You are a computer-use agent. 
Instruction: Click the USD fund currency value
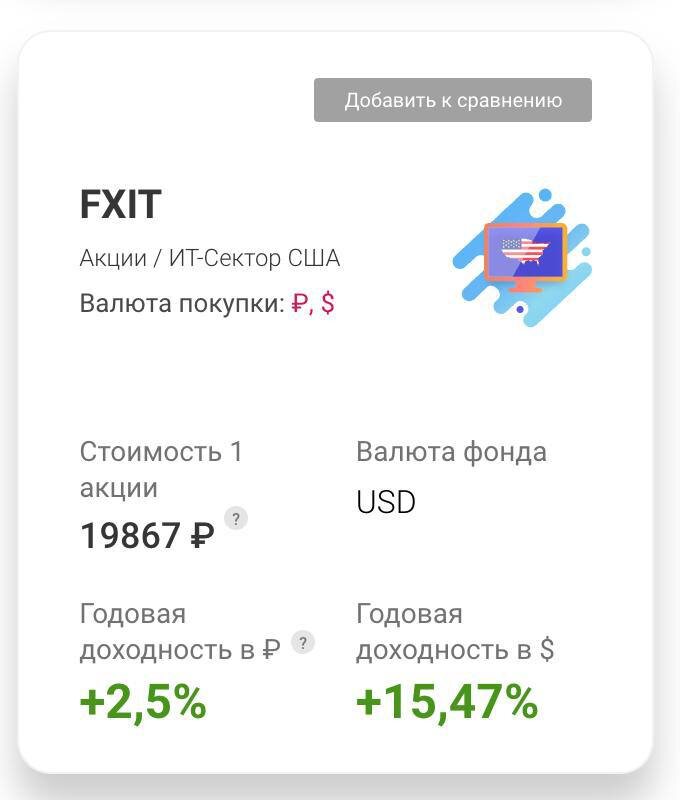click(x=385, y=502)
